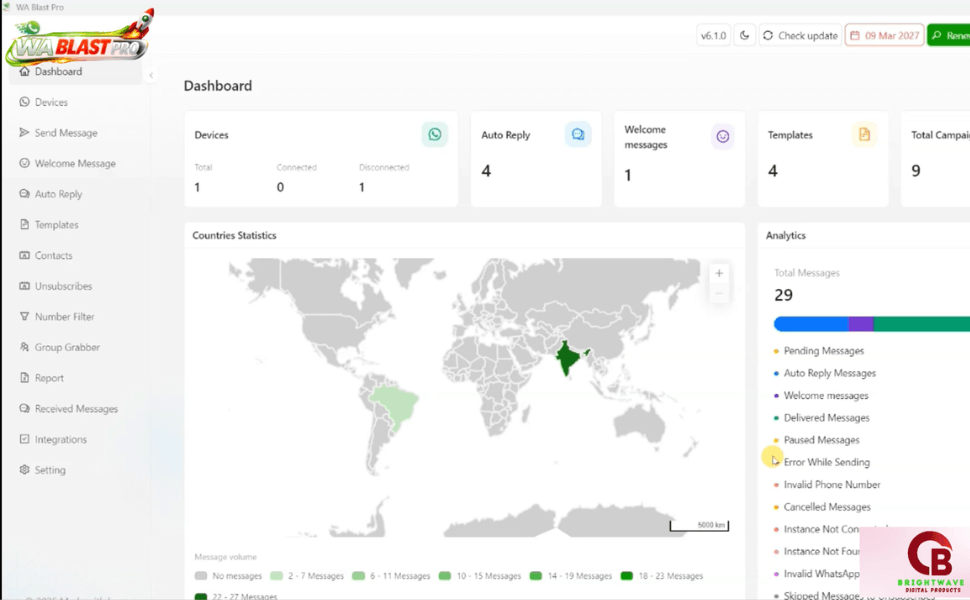Open Send Message page in sidebar
The height and width of the screenshot is (600, 970).
(65, 133)
